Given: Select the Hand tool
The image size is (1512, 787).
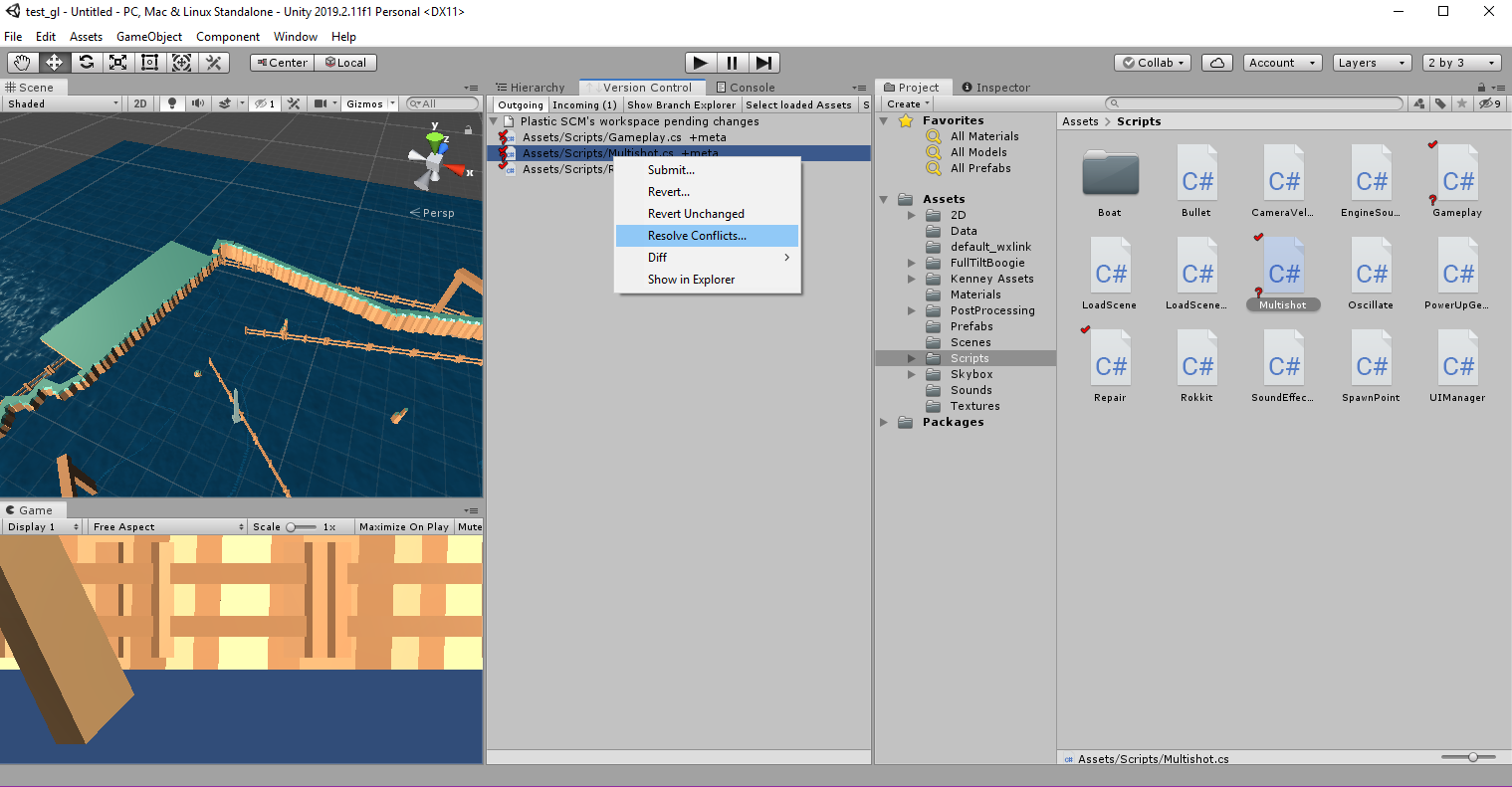Looking at the screenshot, I should pyautogui.click(x=22, y=62).
